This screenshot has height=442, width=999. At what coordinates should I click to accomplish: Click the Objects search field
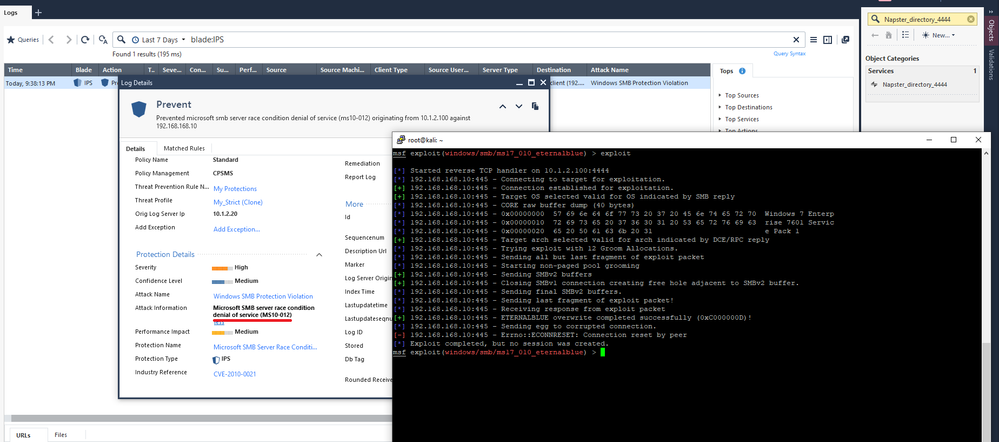click(x=924, y=20)
